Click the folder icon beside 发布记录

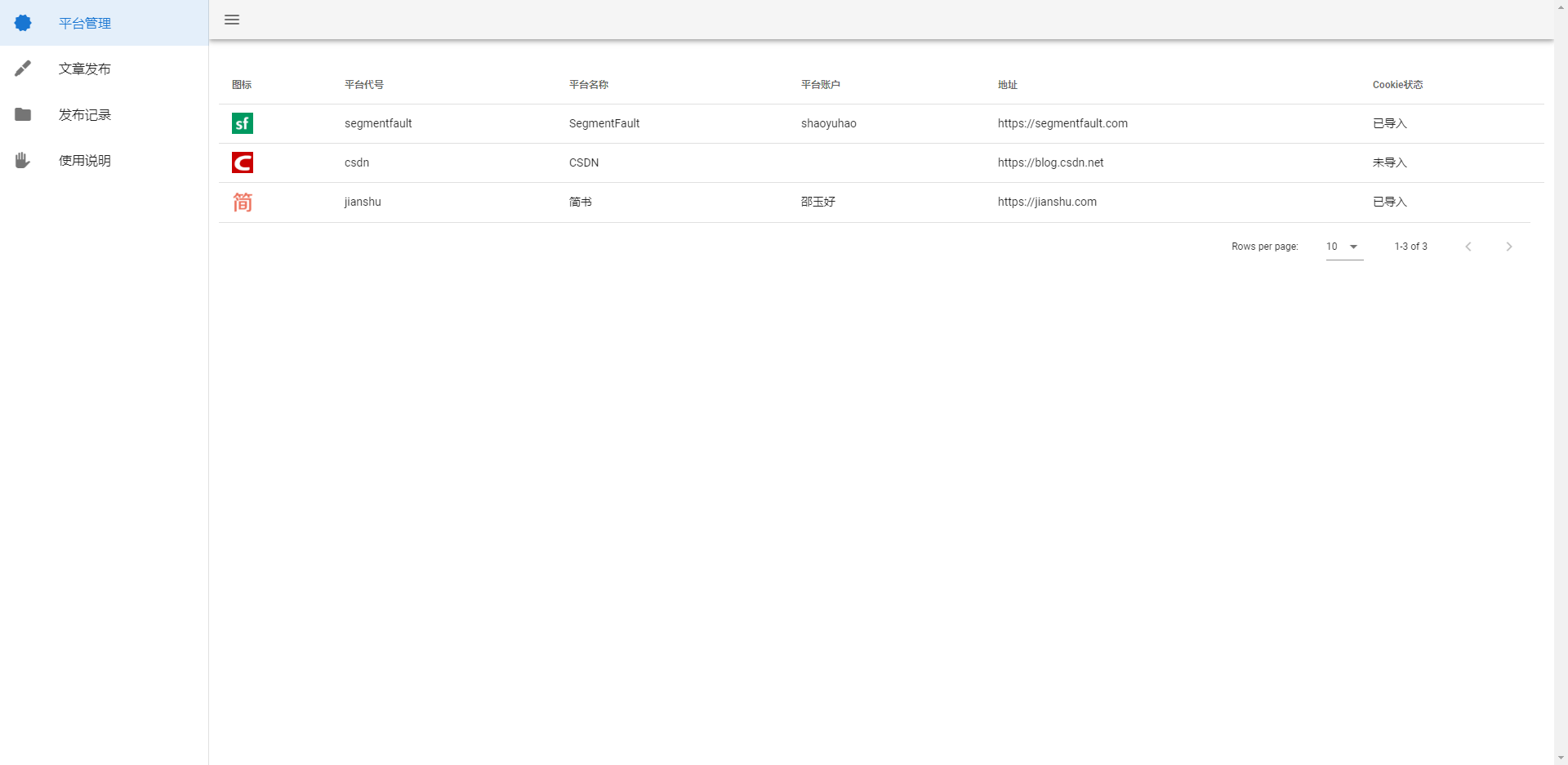tap(23, 114)
